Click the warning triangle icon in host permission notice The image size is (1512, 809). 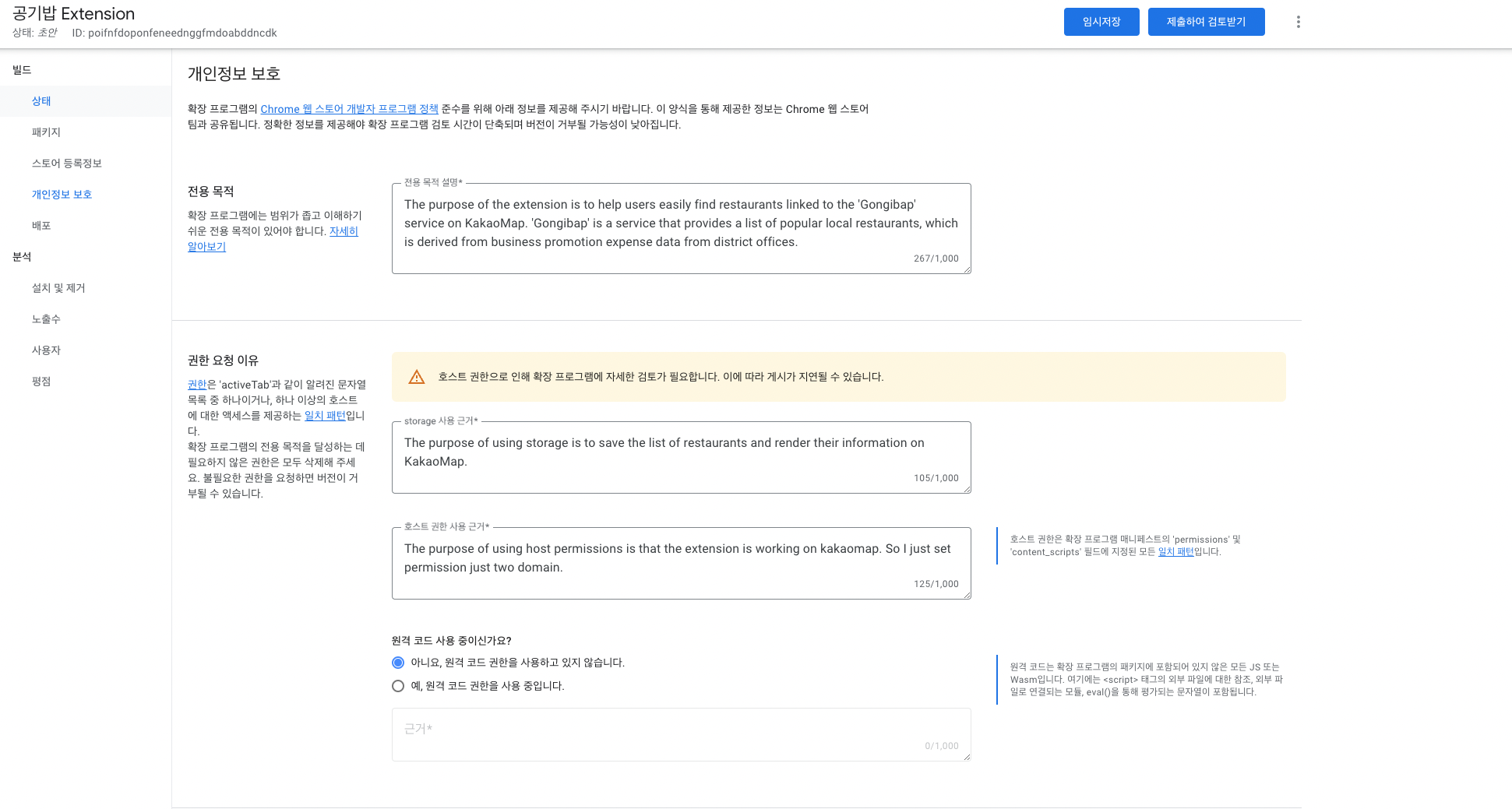pos(417,377)
